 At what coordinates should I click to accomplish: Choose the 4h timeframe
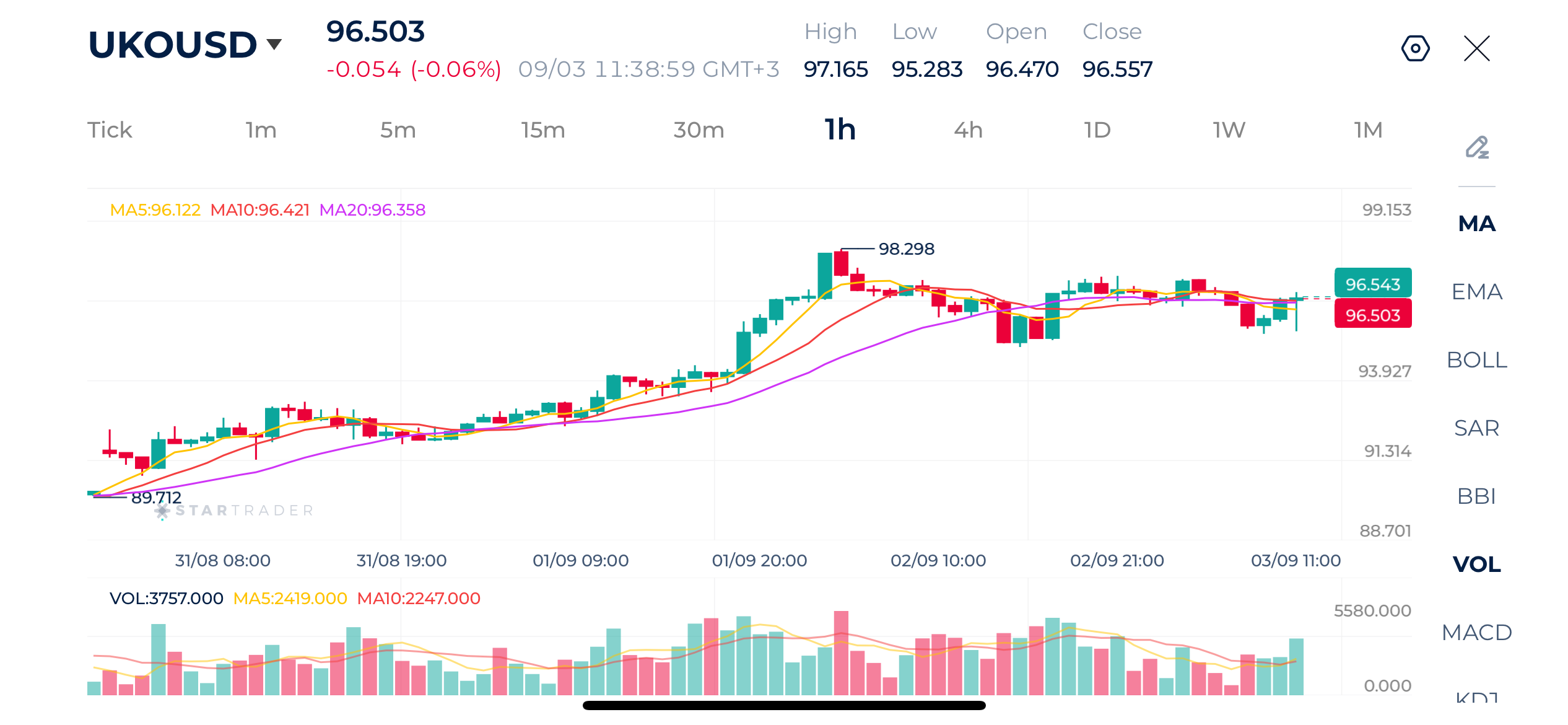968,130
